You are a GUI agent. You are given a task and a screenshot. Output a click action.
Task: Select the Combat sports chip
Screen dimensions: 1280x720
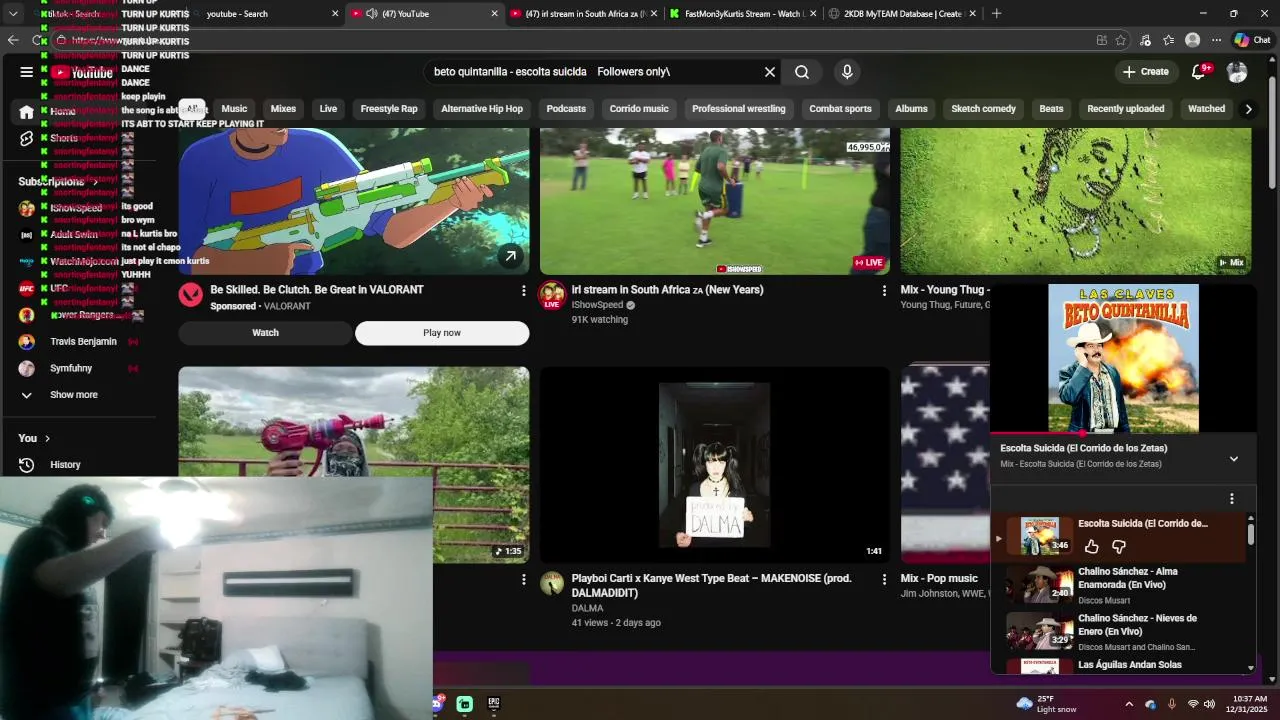point(840,109)
